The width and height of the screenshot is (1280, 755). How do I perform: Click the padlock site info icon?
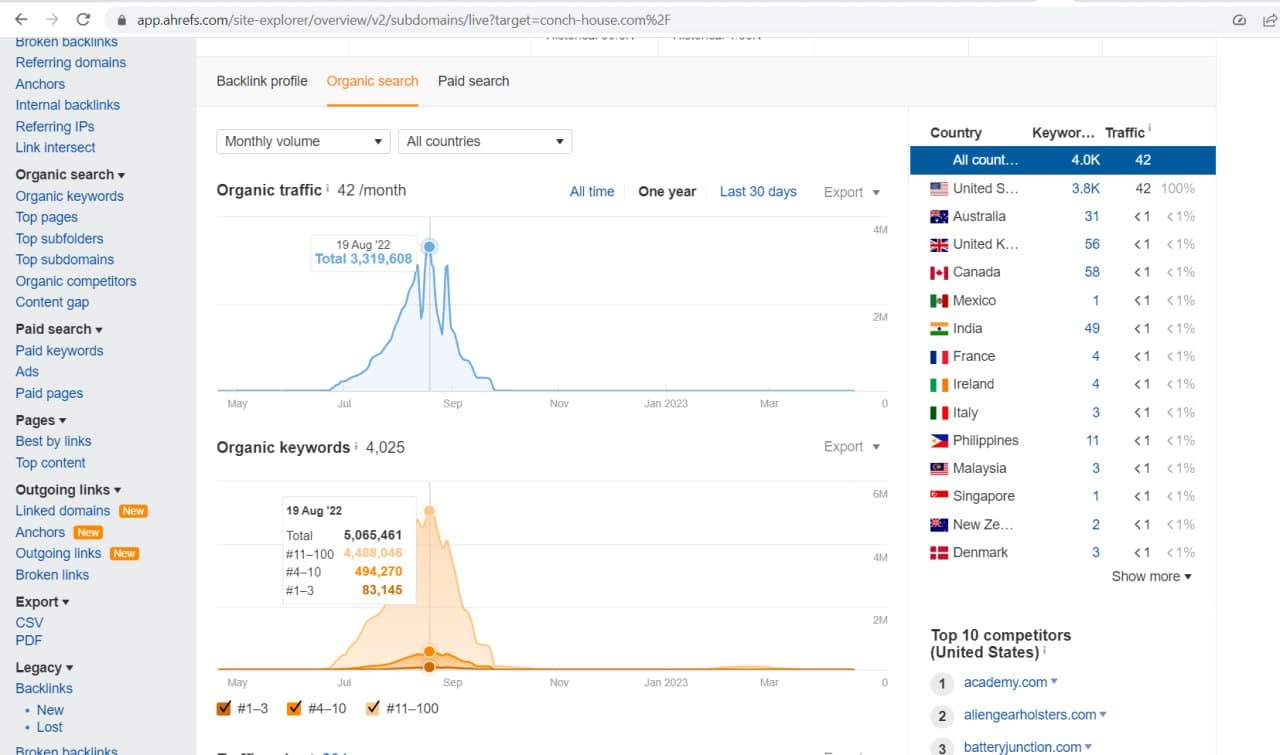pyautogui.click(x=121, y=19)
